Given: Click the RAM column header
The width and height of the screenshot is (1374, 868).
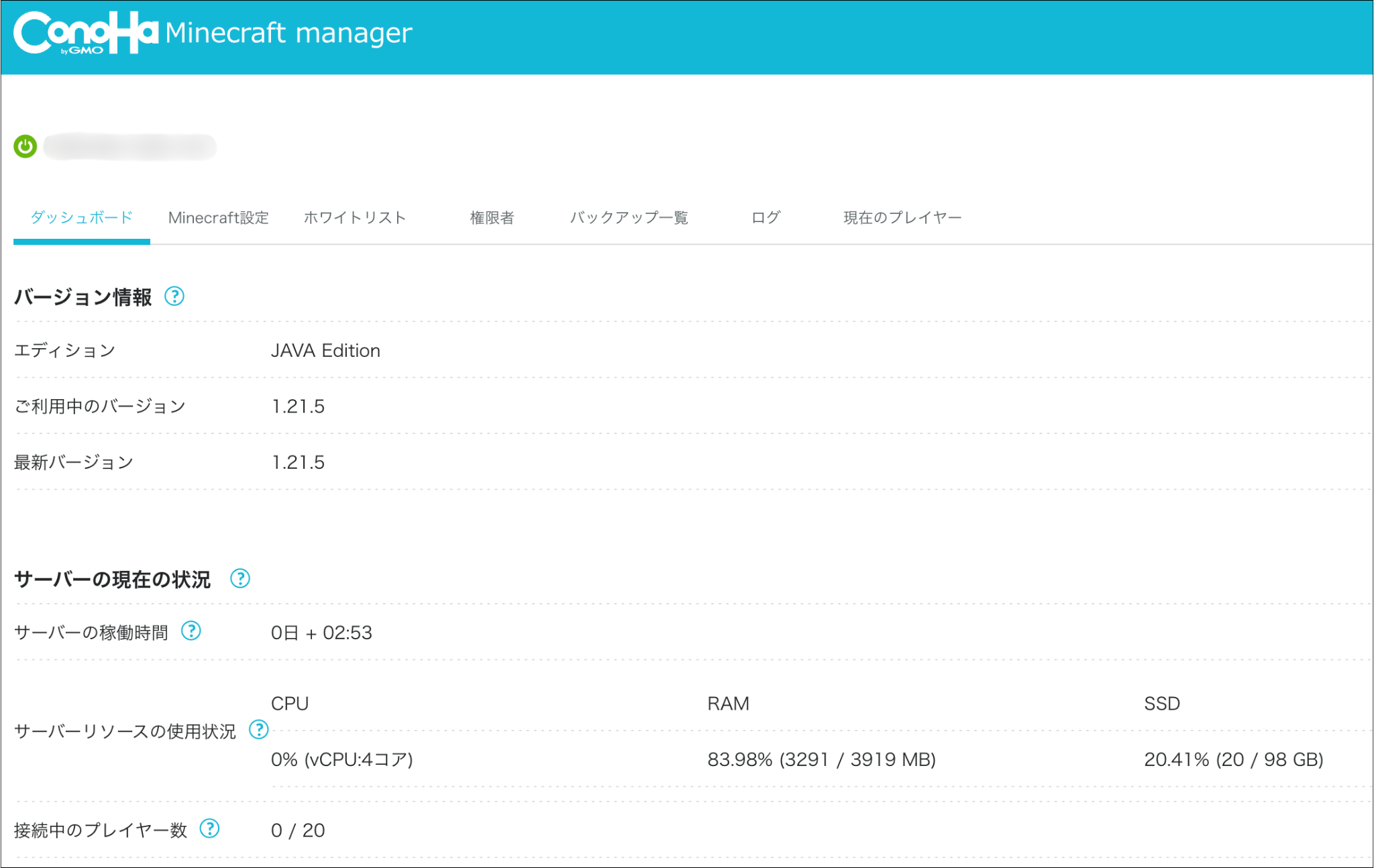Looking at the screenshot, I should (x=728, y=704).
